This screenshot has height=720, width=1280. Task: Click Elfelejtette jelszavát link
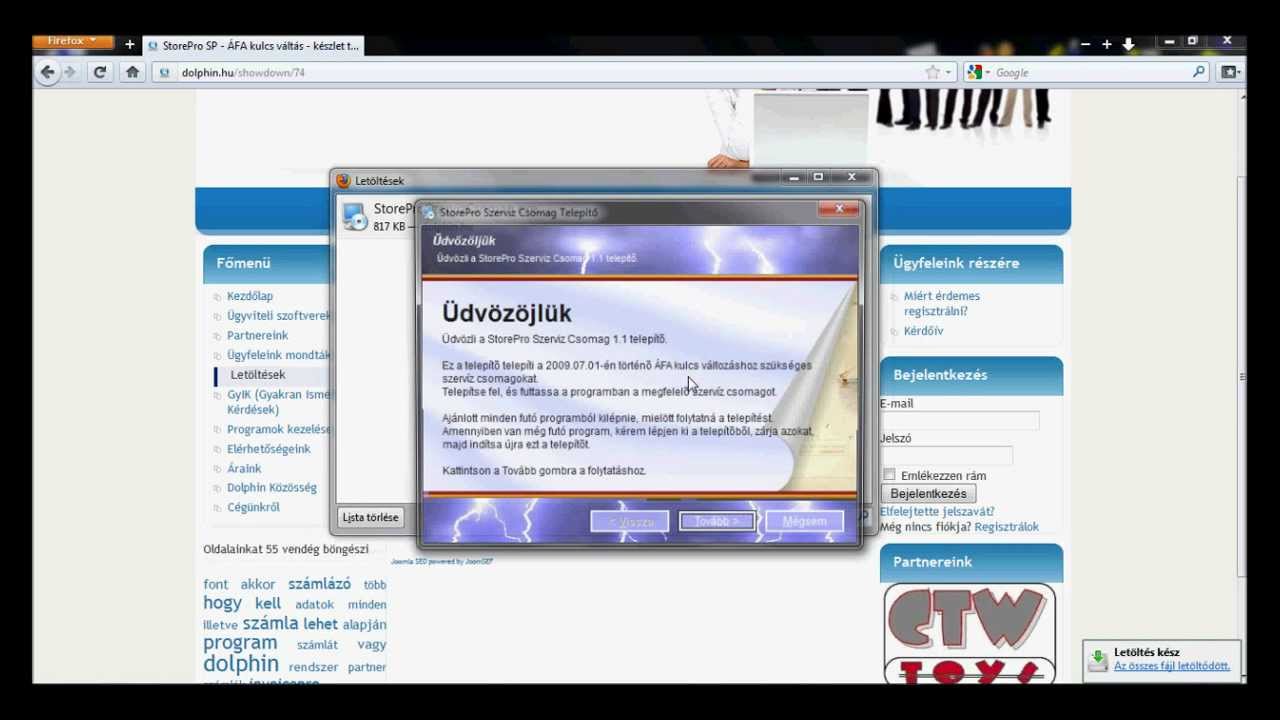pyautogui.click(x=937, y=512)
